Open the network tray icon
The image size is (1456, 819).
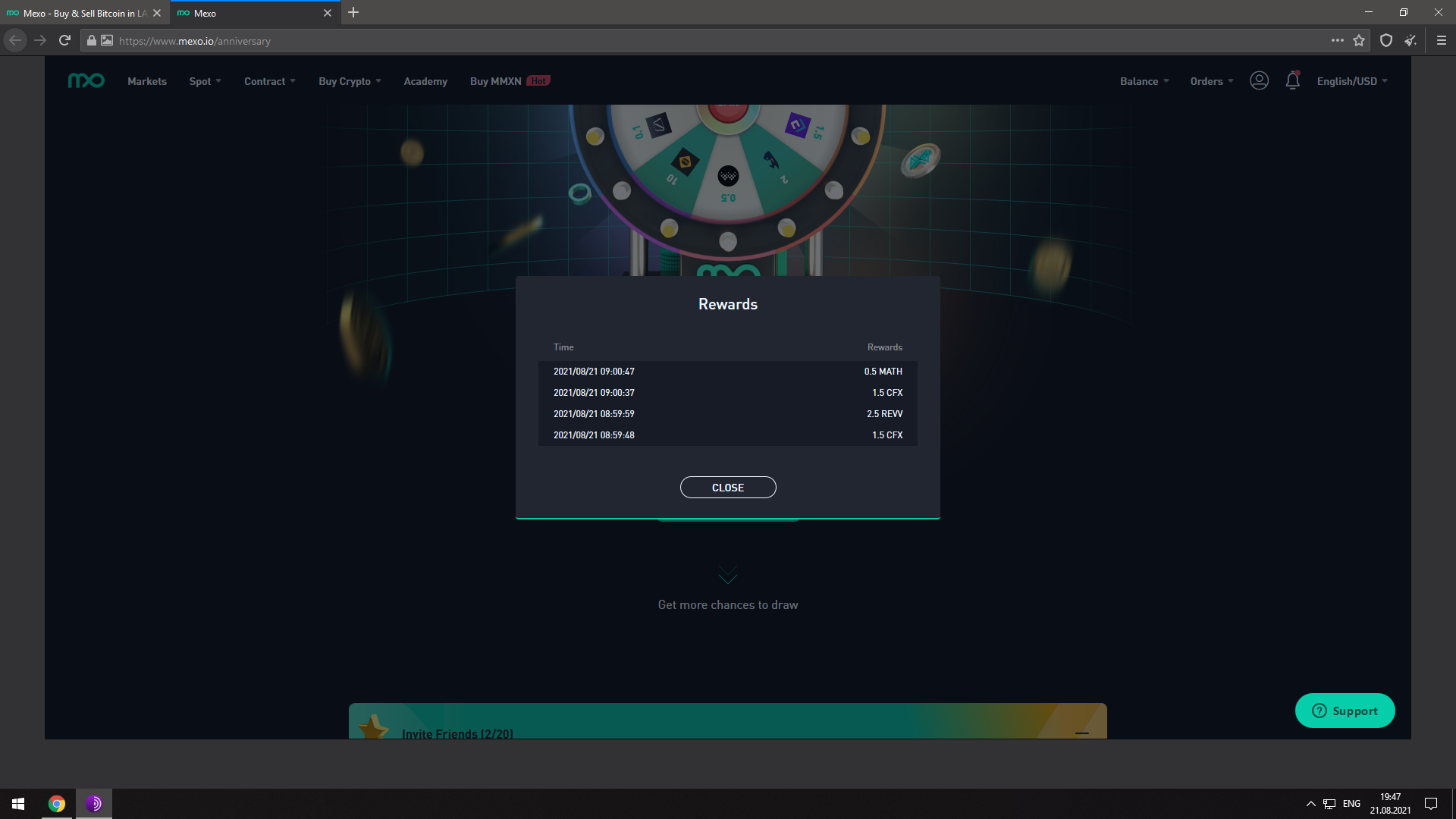point(1329,804)
